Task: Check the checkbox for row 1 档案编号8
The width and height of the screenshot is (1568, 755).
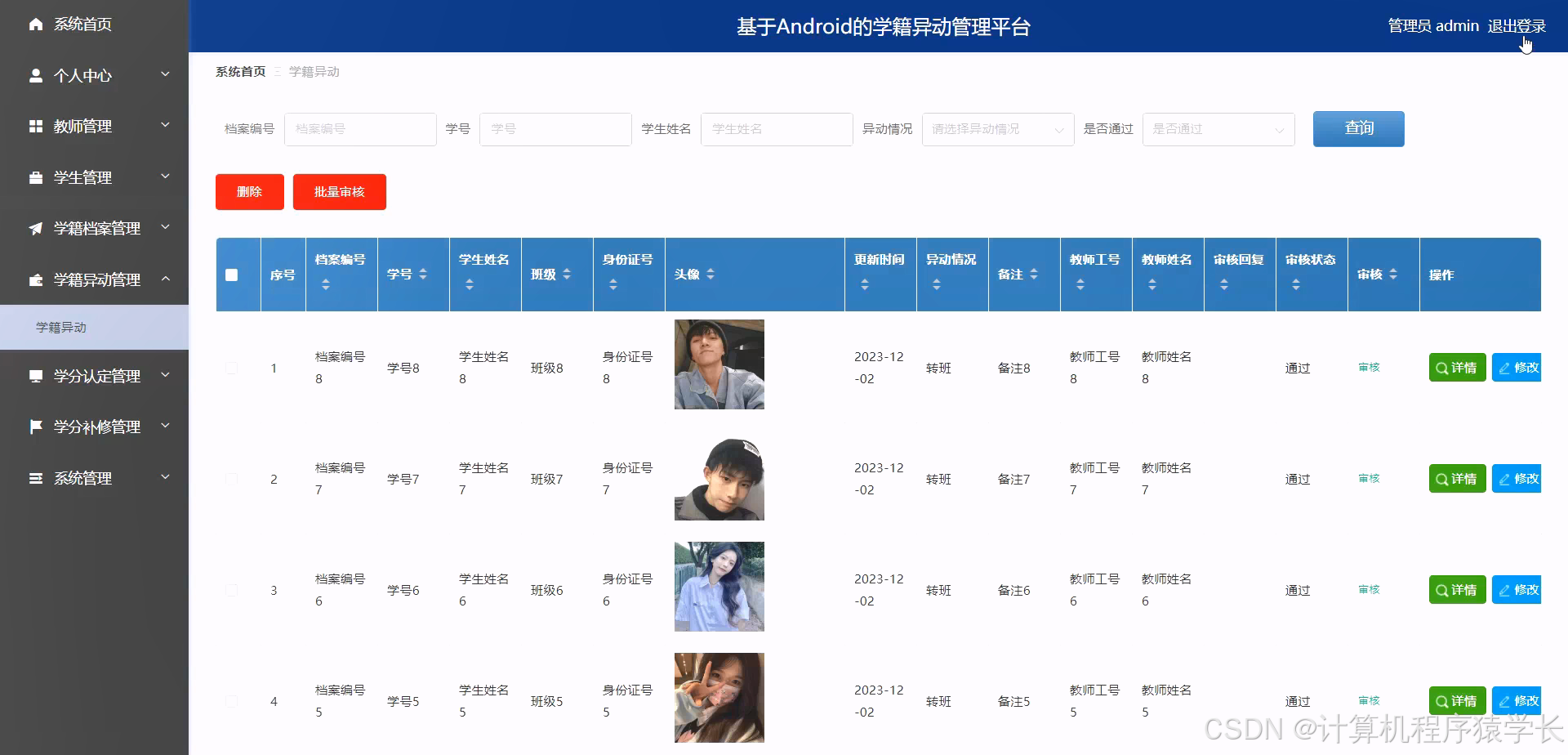Action: click(232, 367)
